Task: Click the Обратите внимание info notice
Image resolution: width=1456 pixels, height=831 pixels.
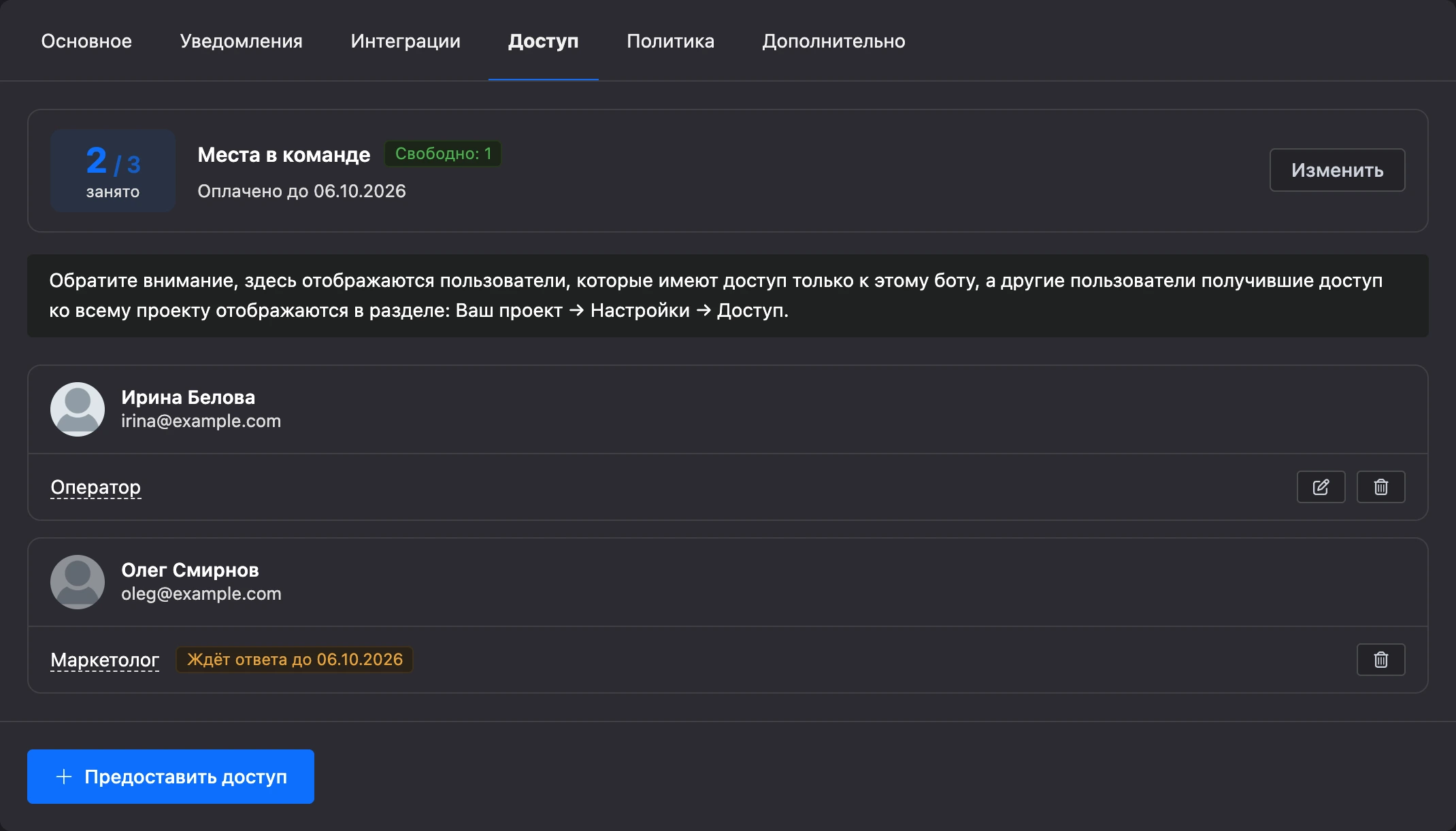Action: point(728,296)
